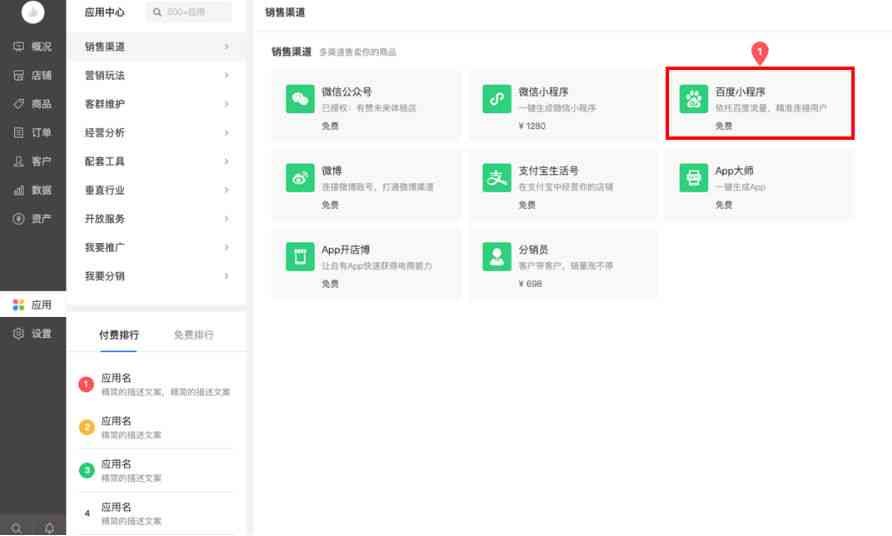The width and height of the screenshot is (892, 536).
Task: Open the second-ranked 应用名 entry text
Action: point(116,421)
